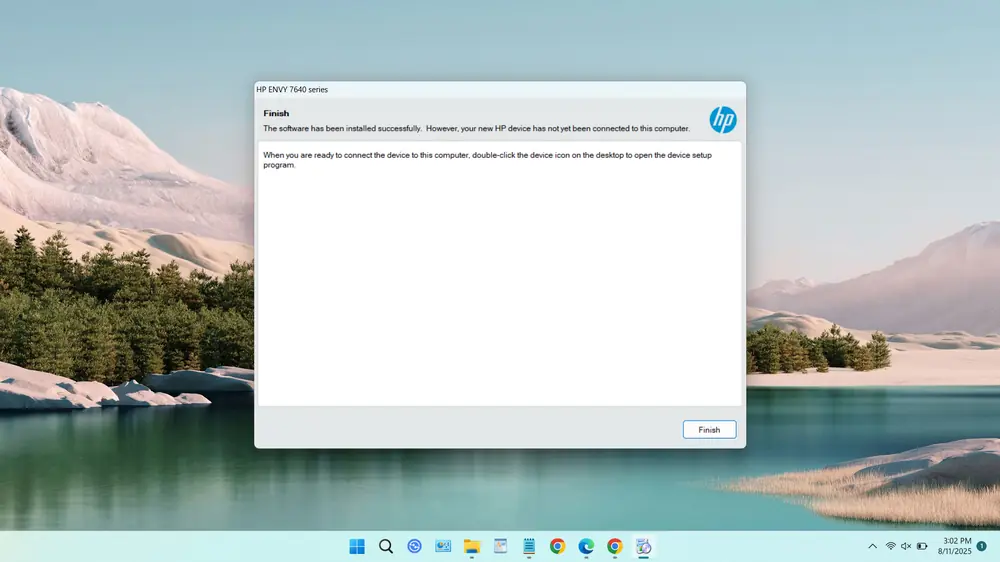1000x562 pixels.
Task: Open the Windows Start menu
Action: click(357, 546)
